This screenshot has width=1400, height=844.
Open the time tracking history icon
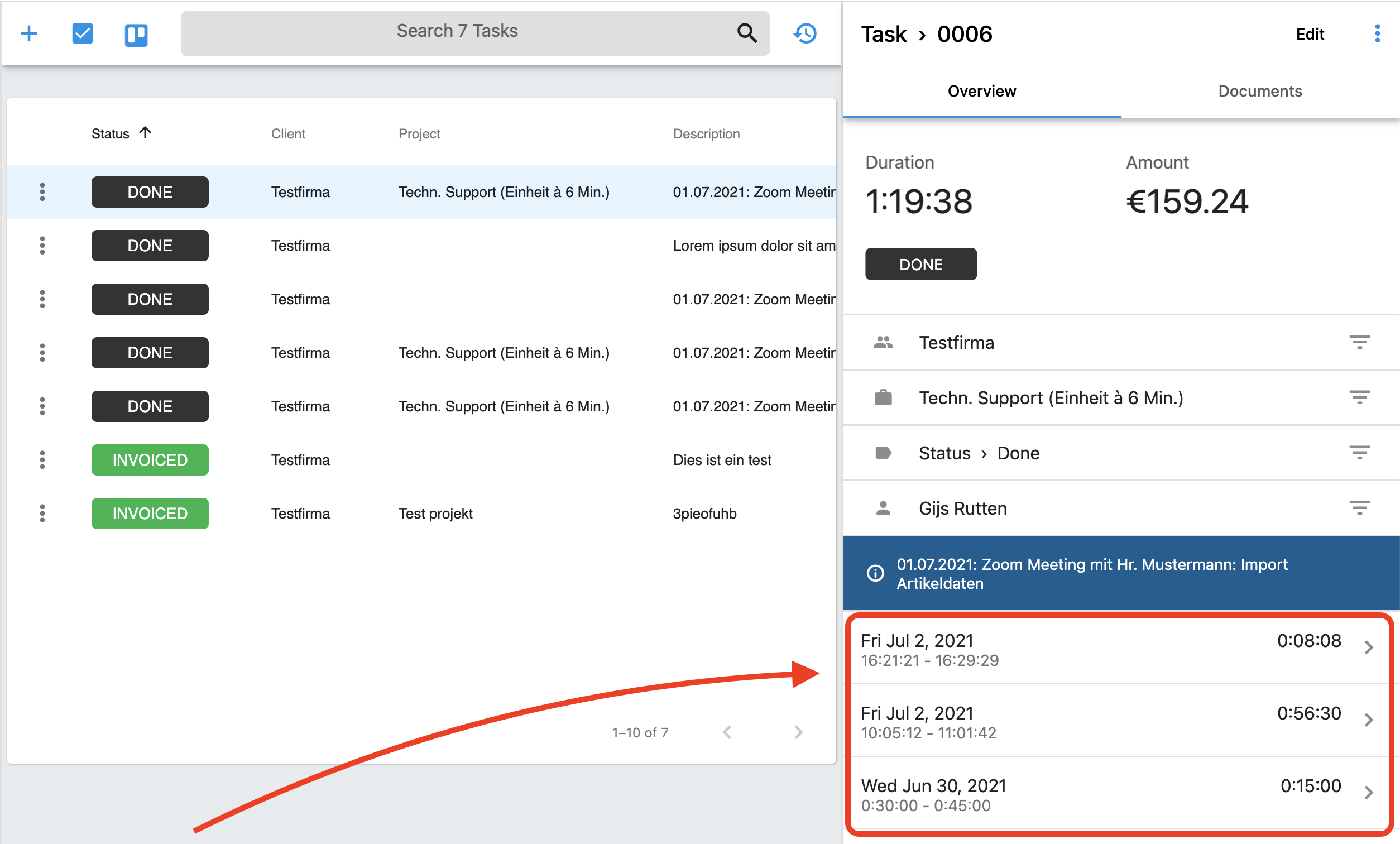tap(804, 33)
